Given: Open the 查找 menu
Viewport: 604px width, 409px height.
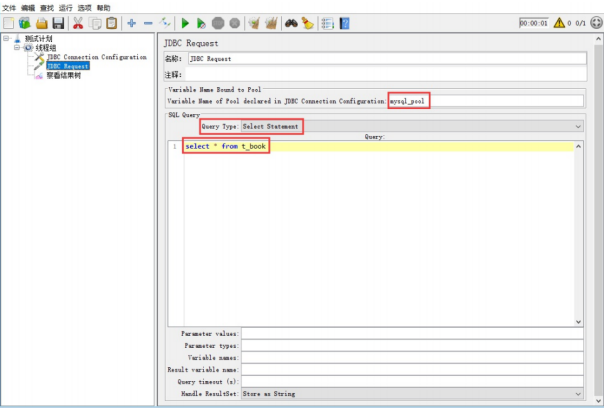Looking at the screenshot, I should pos(47,8).
